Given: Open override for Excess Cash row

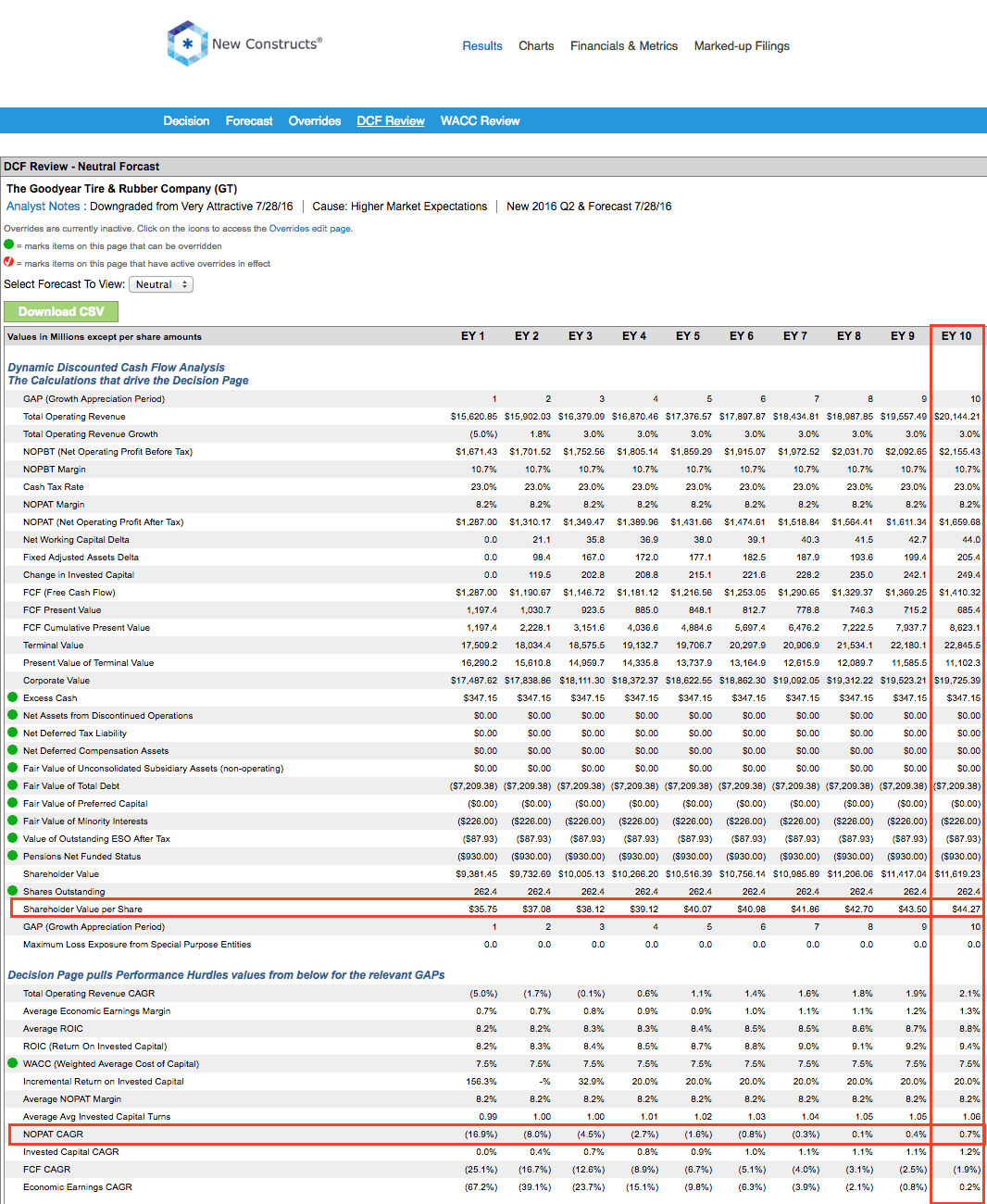Looking at the screenshot, I should click(x=13, y=697).
